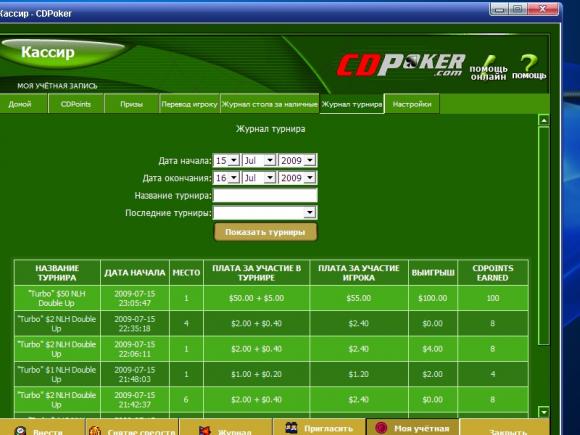The width and height of the screenshot is (580, 435).
Task: Open the Последние турниры dropdown
Action: coord(265,213)
